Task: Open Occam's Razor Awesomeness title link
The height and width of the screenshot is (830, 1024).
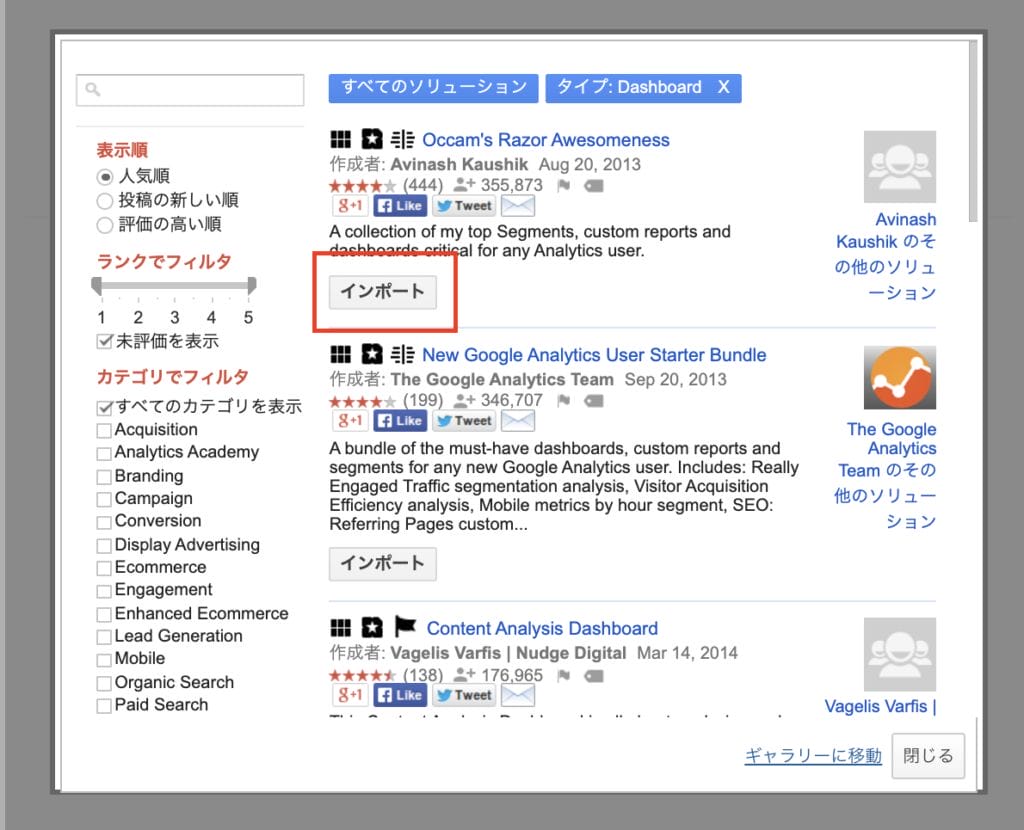Action: point(546,140)
